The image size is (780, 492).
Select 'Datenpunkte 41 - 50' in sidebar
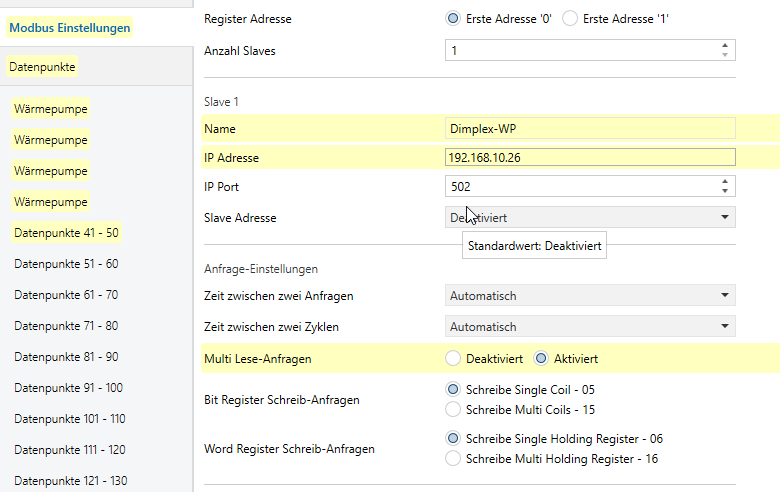tap(67, 233)
